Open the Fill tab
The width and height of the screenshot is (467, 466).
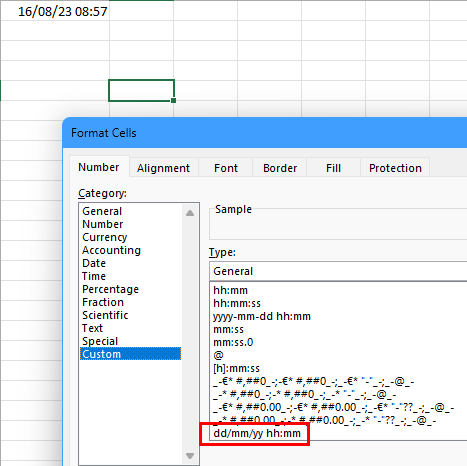coord(333,168)
